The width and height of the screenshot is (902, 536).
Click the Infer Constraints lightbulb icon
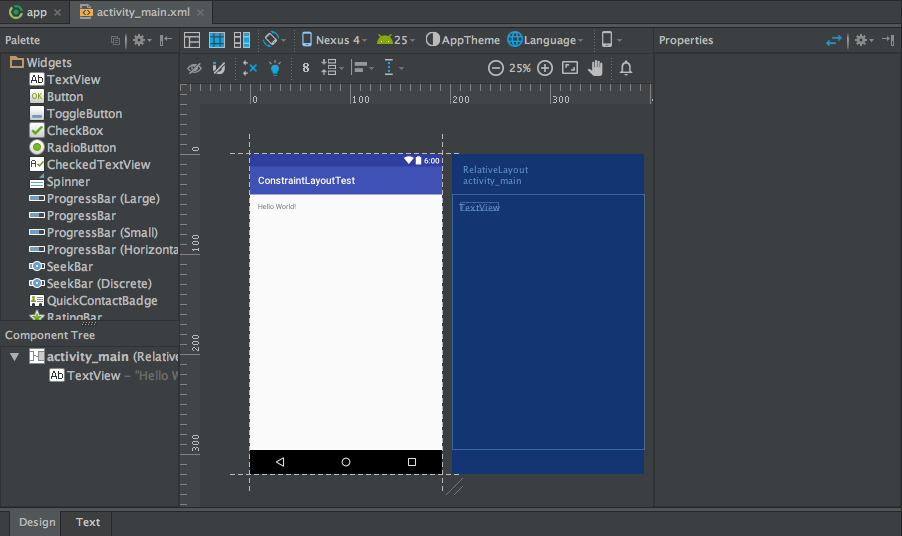(275, 68)
